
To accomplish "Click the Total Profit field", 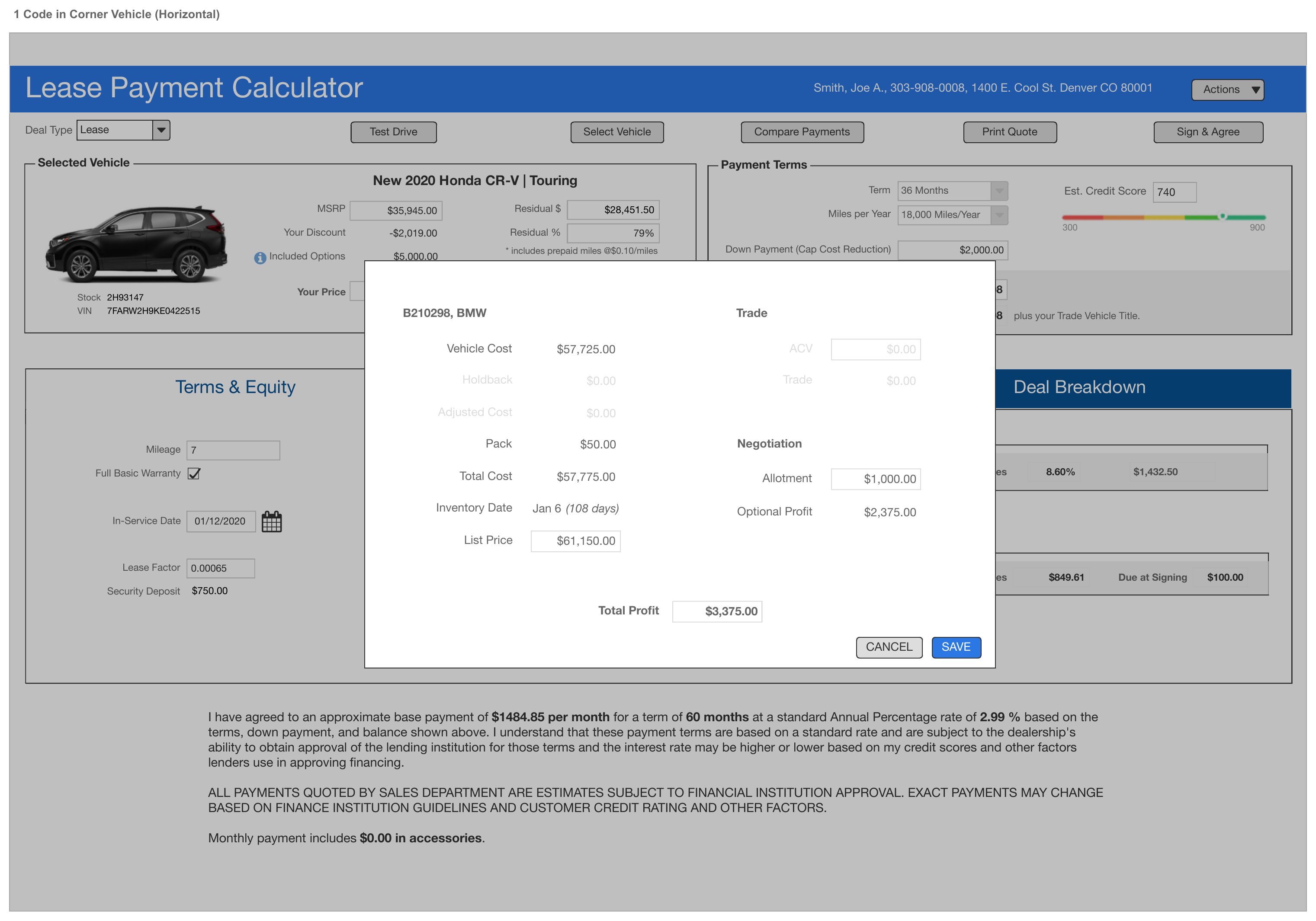I will click(717, 611).
